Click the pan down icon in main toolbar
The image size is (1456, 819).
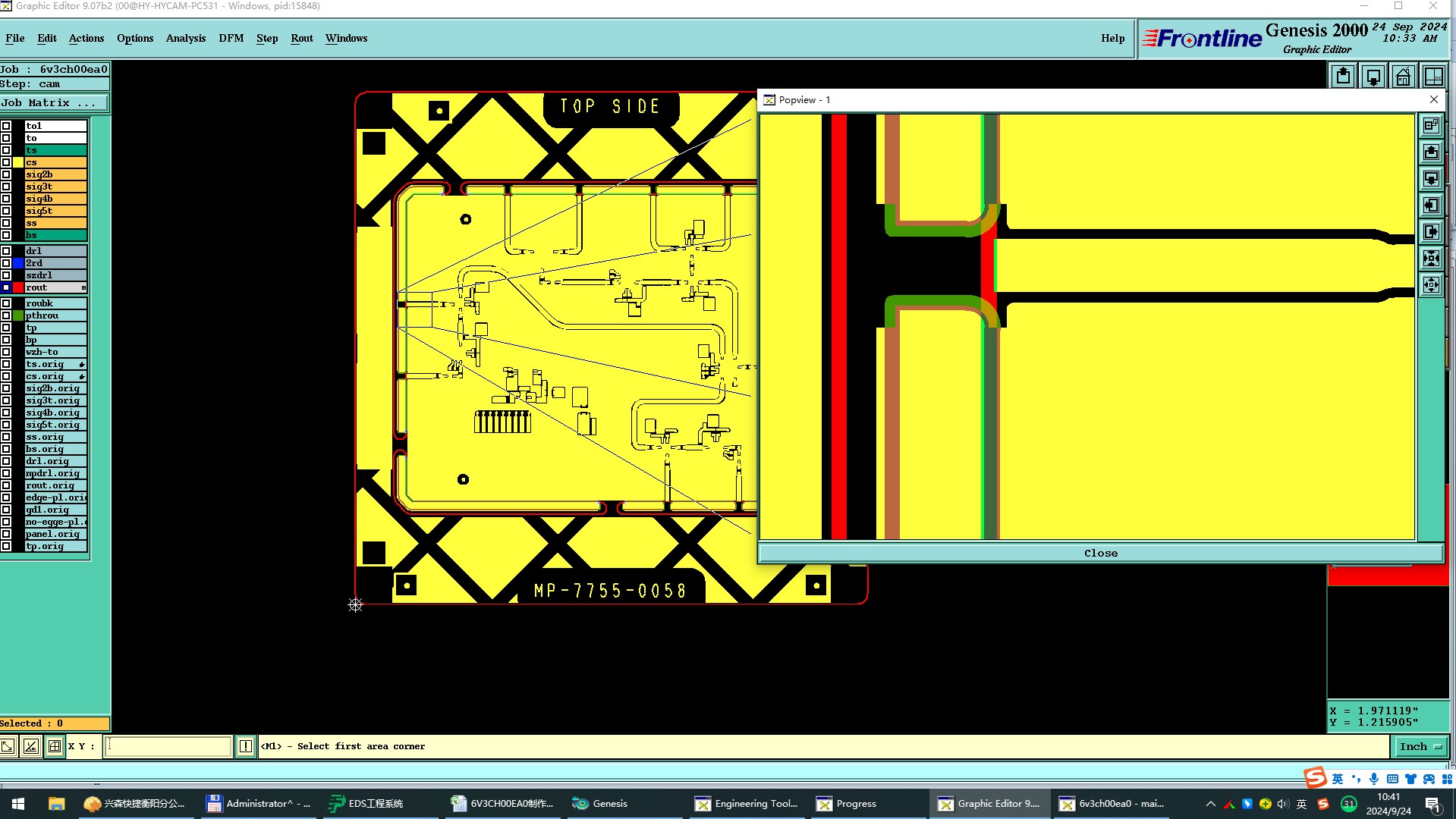(x=1373, y=77)
